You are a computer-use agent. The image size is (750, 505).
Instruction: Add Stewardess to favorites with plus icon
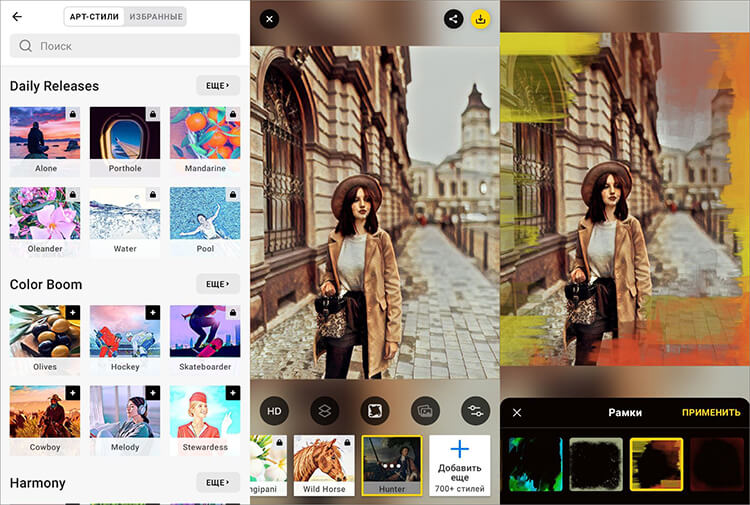[233, 393]
